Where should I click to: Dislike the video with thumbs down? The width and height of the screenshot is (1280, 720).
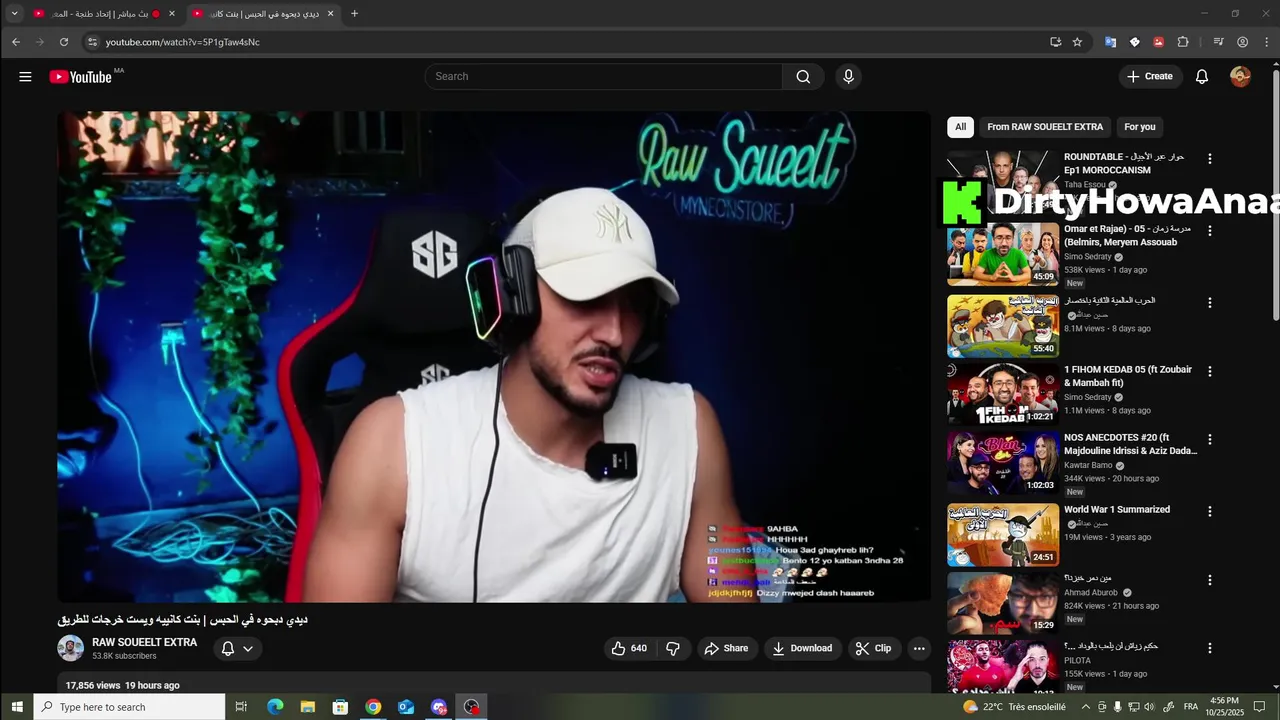coord(673,648)
